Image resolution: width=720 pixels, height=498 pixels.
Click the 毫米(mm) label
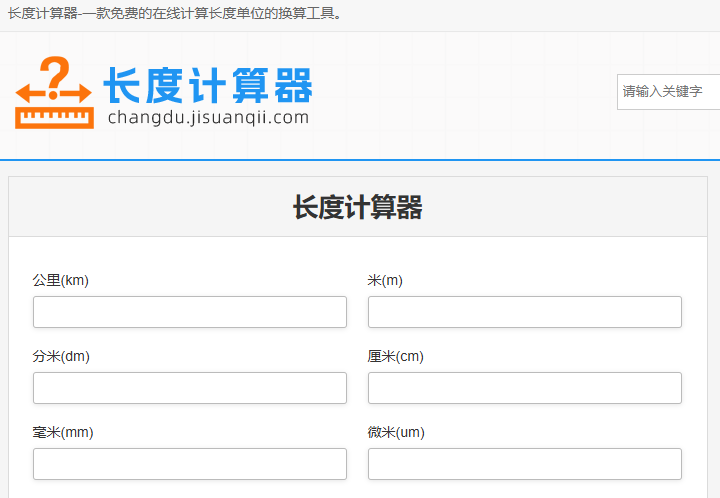[x=62, y=432]
